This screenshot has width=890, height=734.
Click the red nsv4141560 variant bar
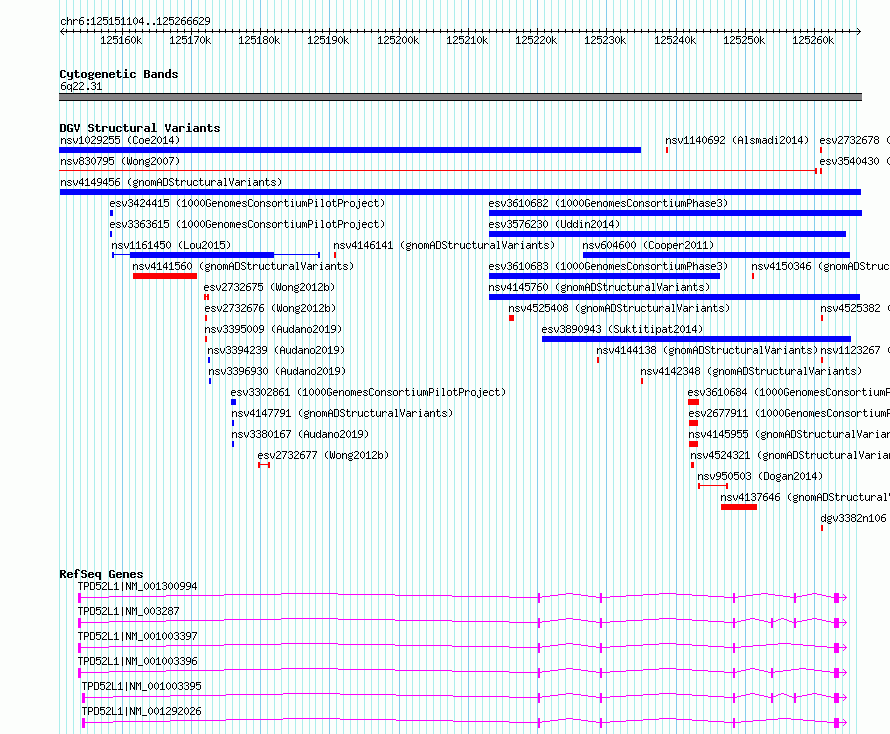coord(165,276)
